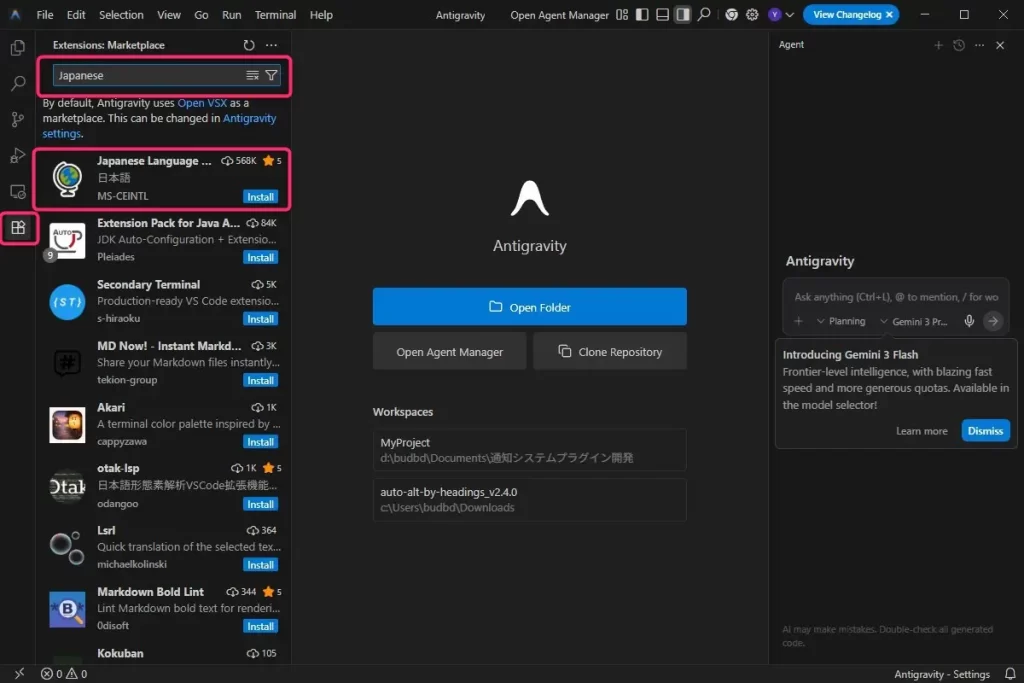Open the MyProject workspace

pyautogui.click(x=530, y=450)
